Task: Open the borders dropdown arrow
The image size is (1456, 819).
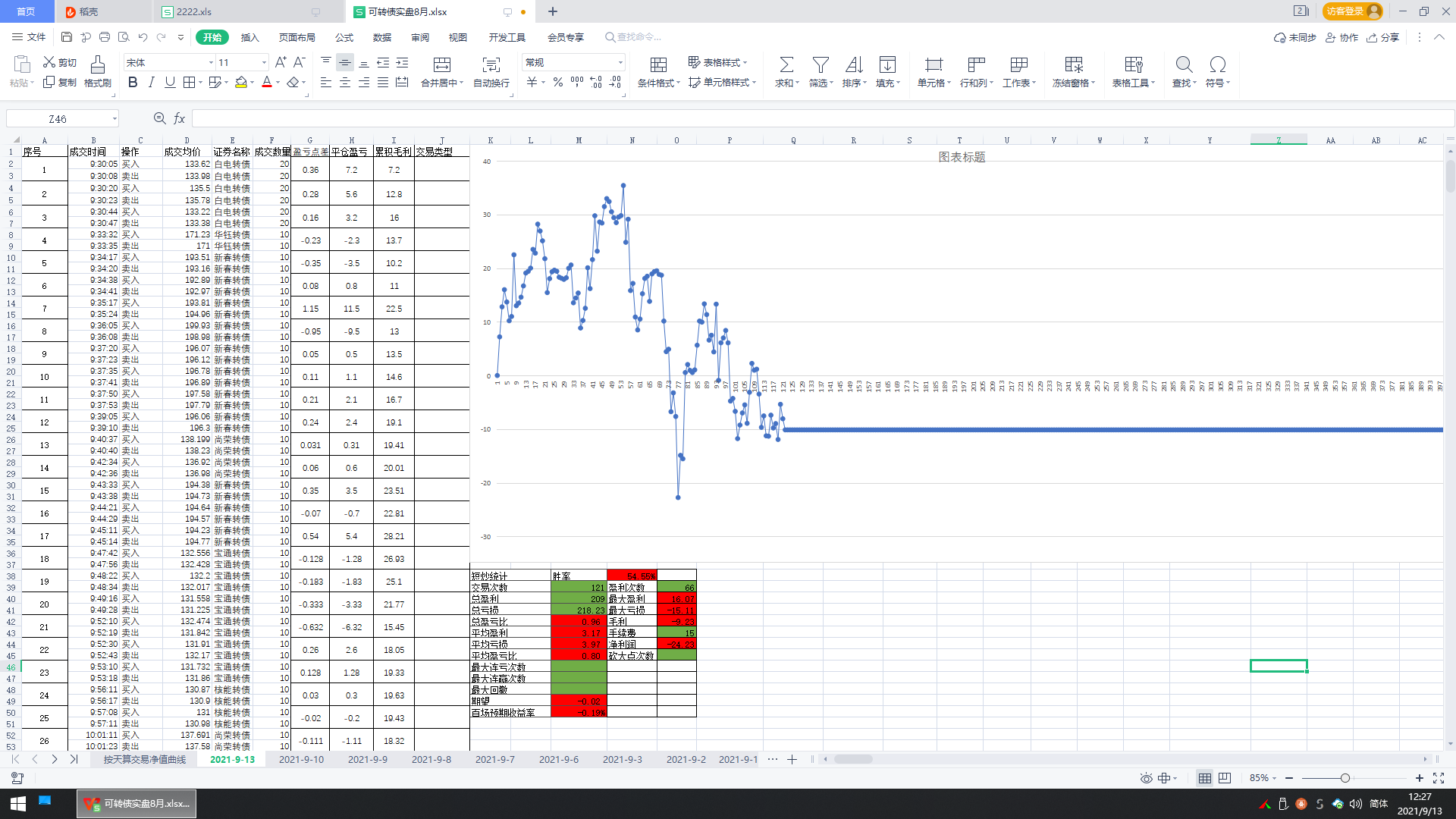Action: click(x=200, y=83)
